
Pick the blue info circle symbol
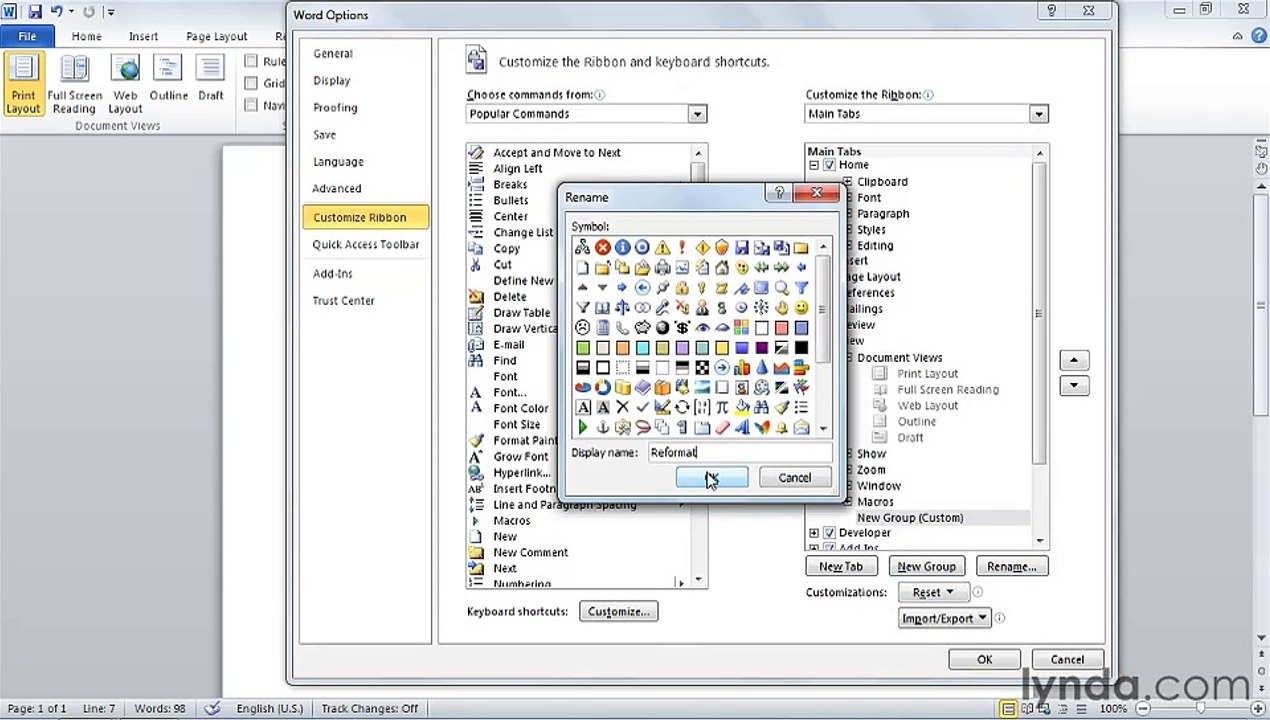[622, 248]
